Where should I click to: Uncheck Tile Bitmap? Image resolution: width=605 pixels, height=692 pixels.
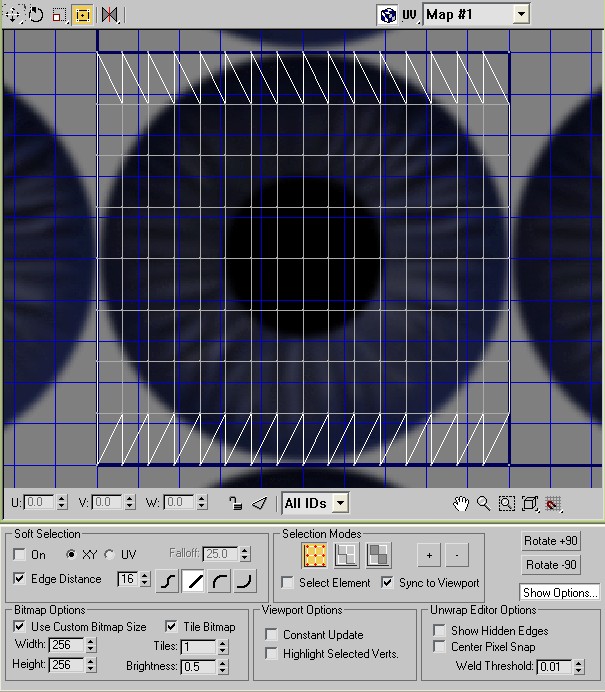pyautogui.click(x=171, y=626)
